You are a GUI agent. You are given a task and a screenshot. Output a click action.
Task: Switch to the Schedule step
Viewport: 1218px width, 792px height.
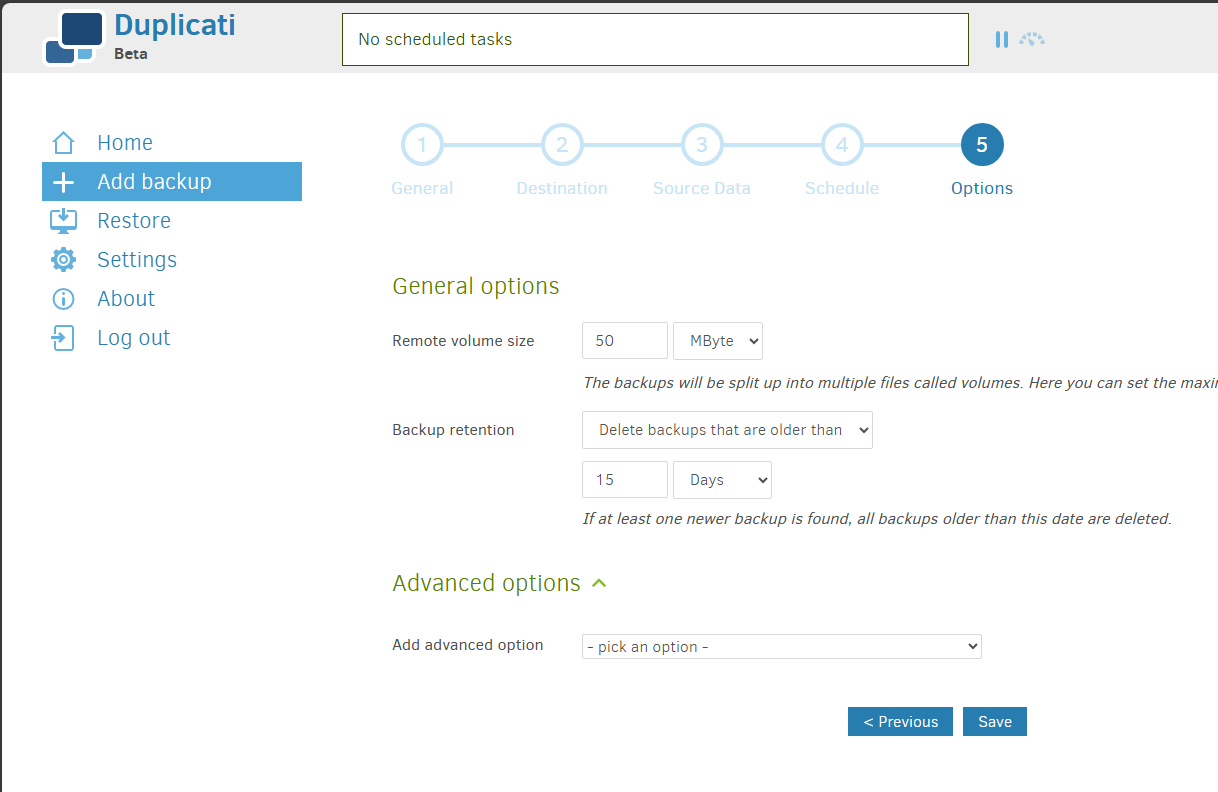[841, 144]
